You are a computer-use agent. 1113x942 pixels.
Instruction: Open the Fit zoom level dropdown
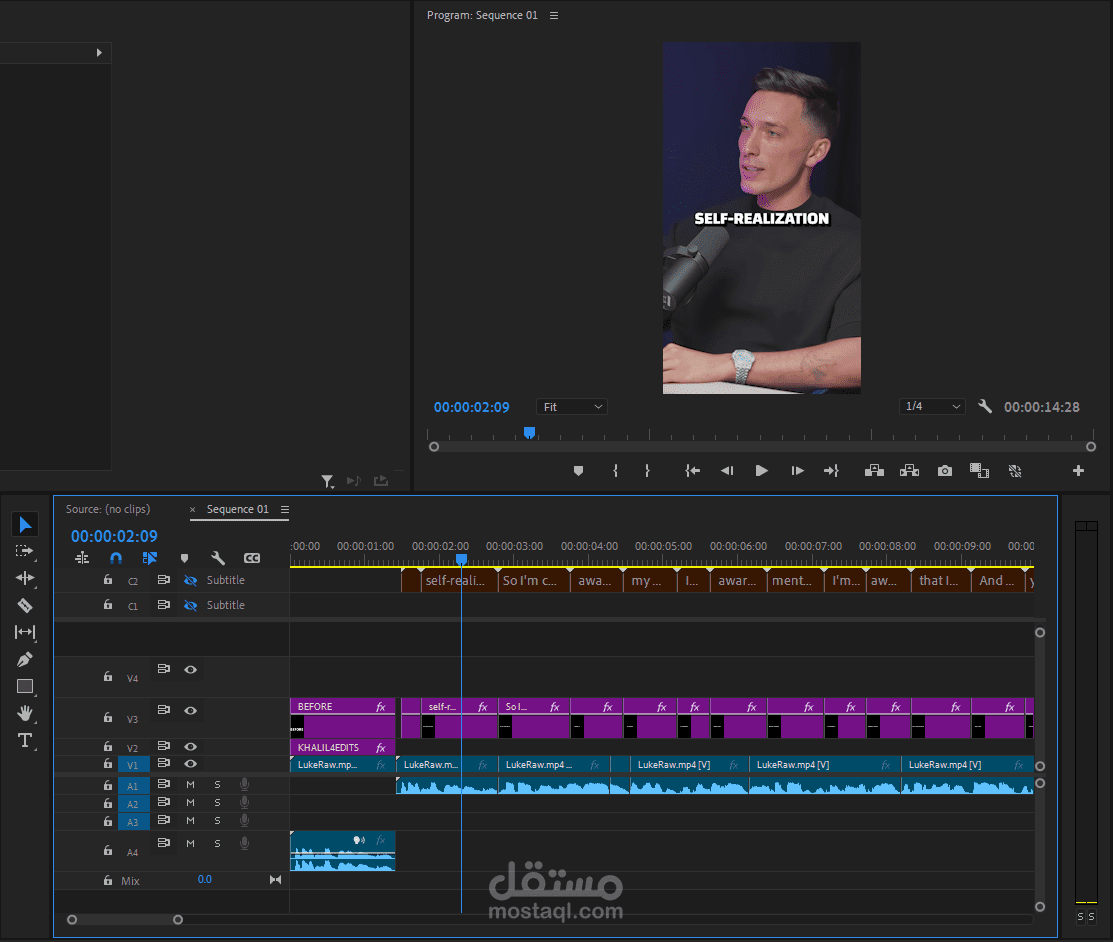click(572, 407)
